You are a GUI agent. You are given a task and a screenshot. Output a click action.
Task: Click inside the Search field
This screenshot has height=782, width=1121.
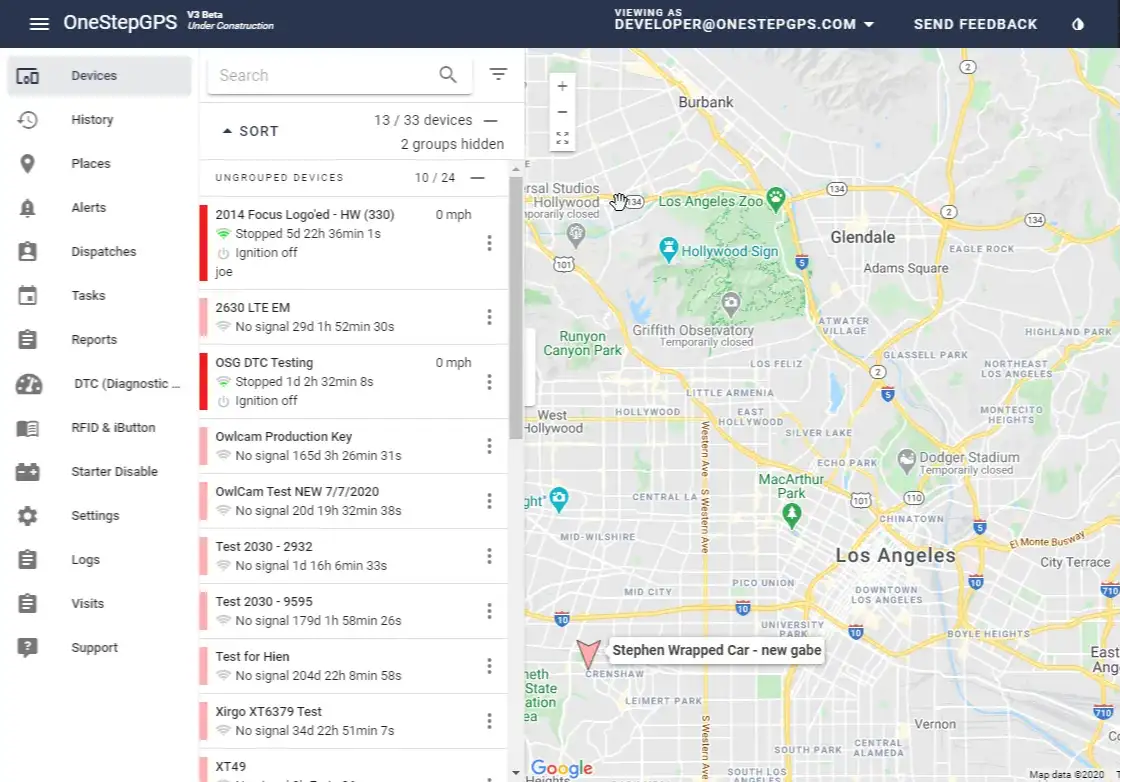[320, 74]
